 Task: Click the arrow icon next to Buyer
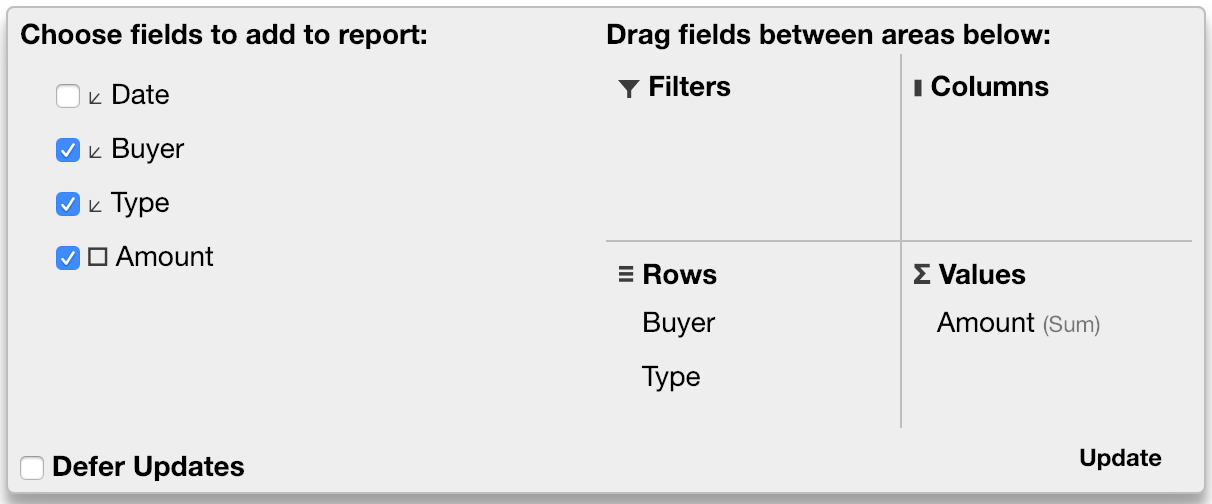click(96, 151)
